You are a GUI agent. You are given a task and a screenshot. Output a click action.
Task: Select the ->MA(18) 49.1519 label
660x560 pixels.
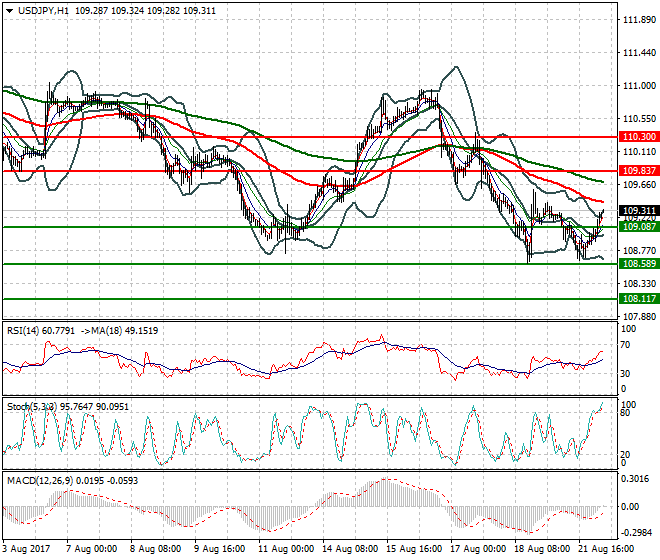click(118, 331)
